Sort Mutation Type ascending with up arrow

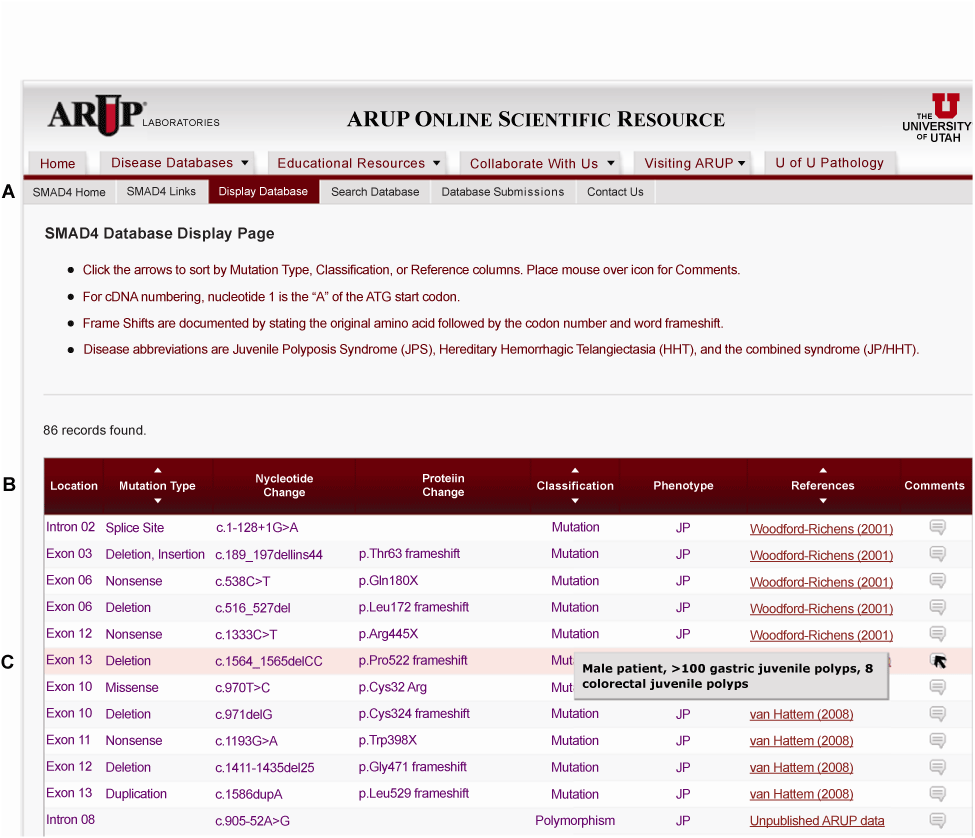click(x=157, y=471)
